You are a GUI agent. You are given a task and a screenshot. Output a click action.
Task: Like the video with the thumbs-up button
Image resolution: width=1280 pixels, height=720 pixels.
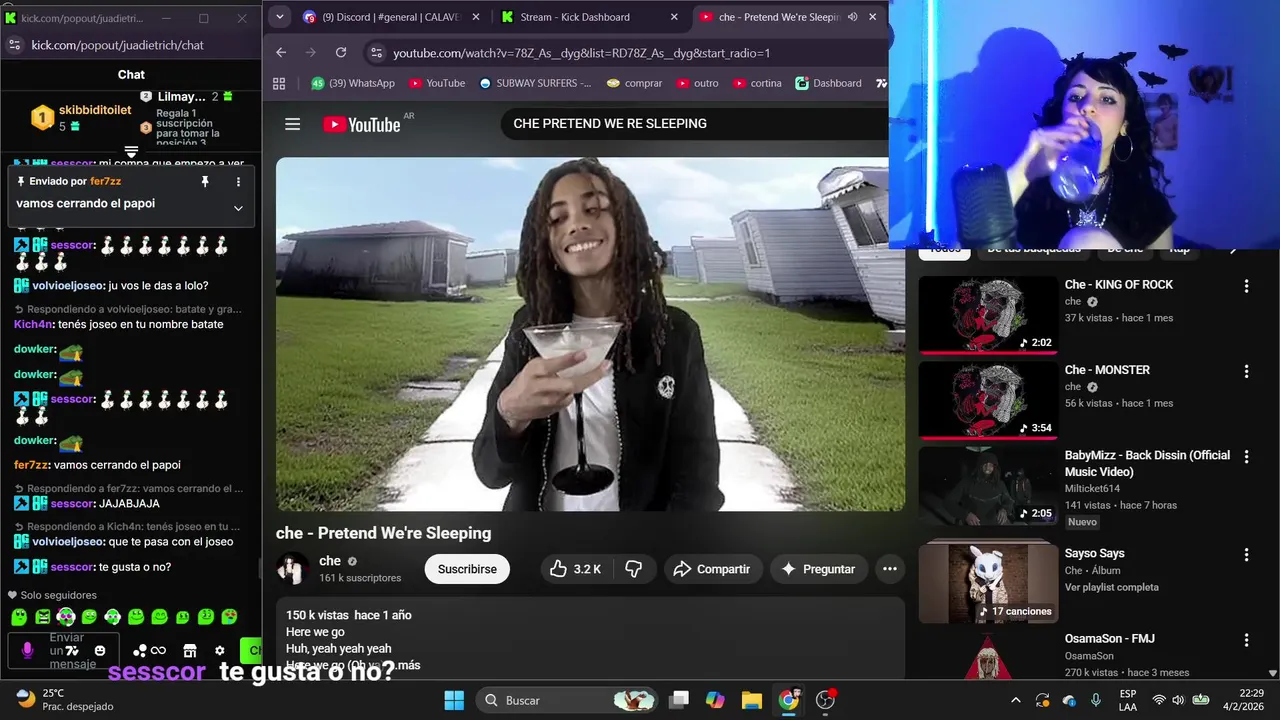[x=576, y=569]
